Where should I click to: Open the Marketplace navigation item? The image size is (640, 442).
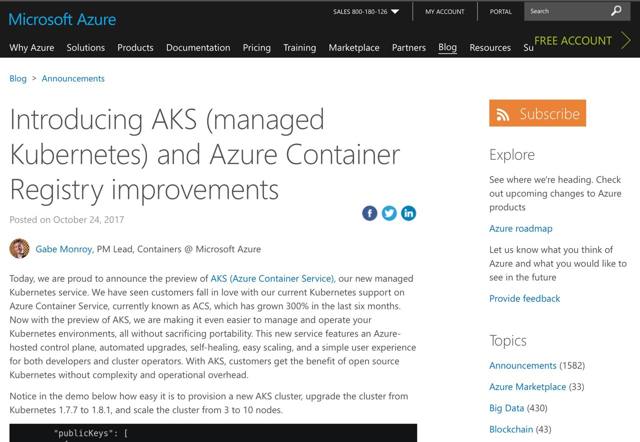(354, 47)
